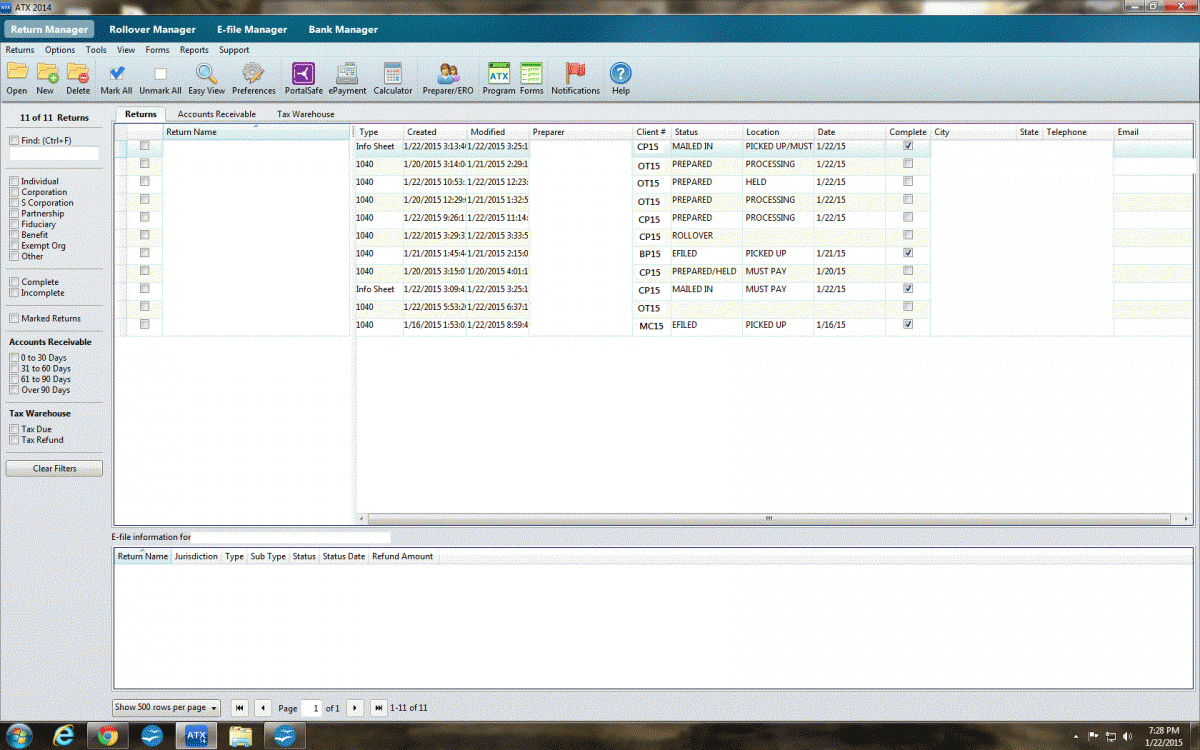Viewport: 1200px width, 750px height.
Task: Open the Calculator tool
Action: click(x=392, y=72)
